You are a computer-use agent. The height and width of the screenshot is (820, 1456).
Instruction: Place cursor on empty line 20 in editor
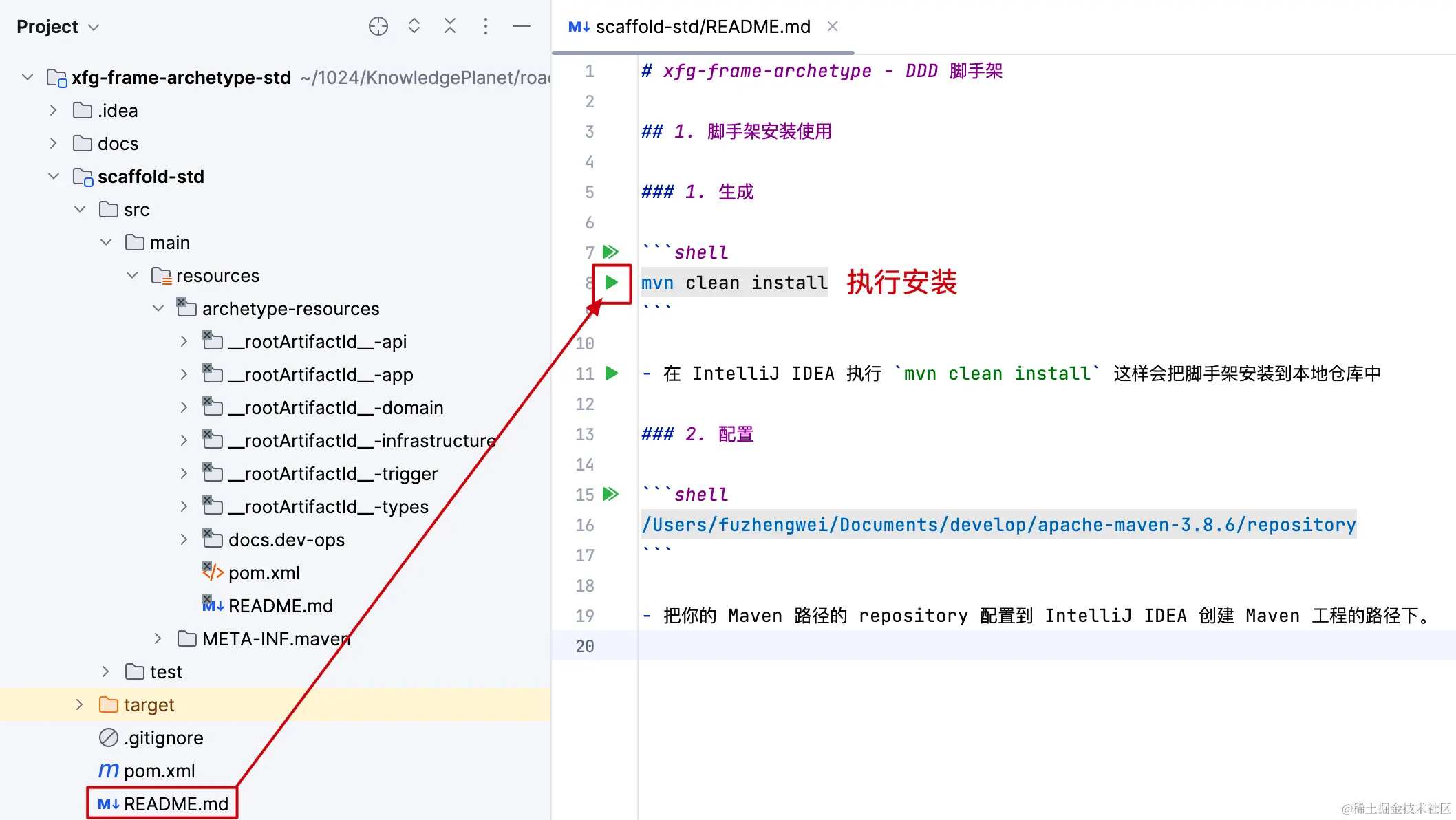[1046, 646]
